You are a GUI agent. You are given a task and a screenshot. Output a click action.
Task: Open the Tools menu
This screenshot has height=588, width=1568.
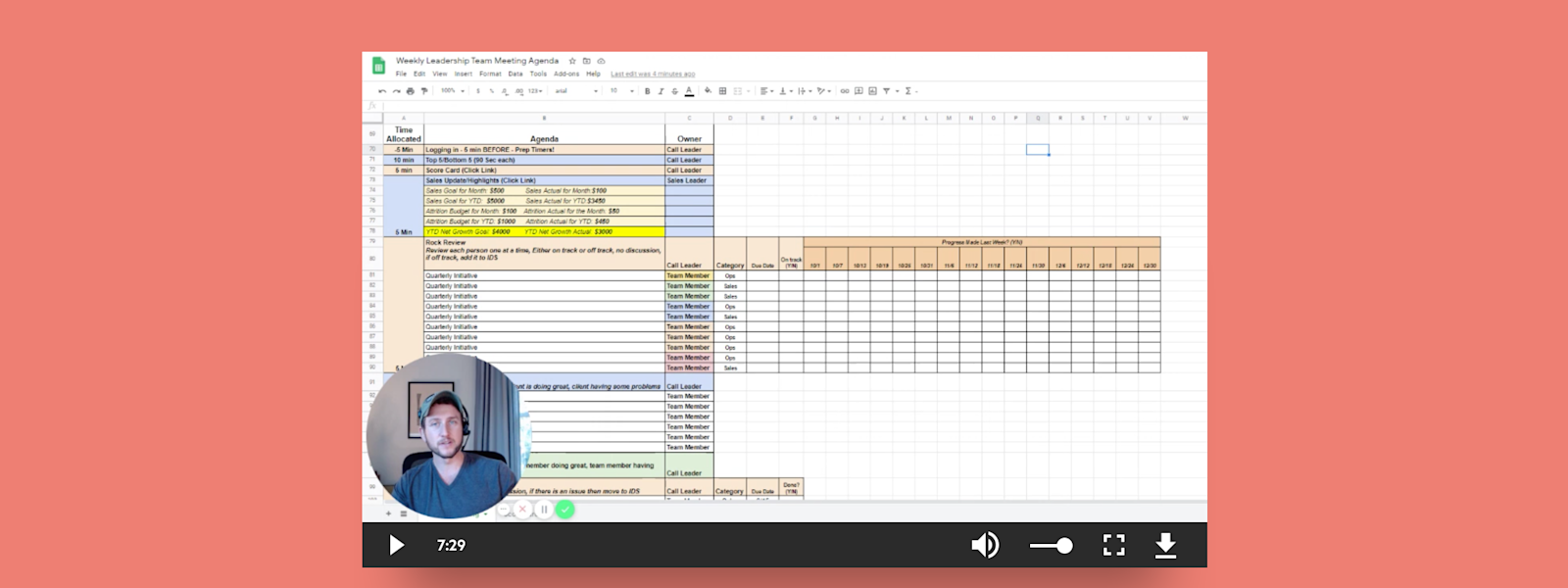pos(538,73)
